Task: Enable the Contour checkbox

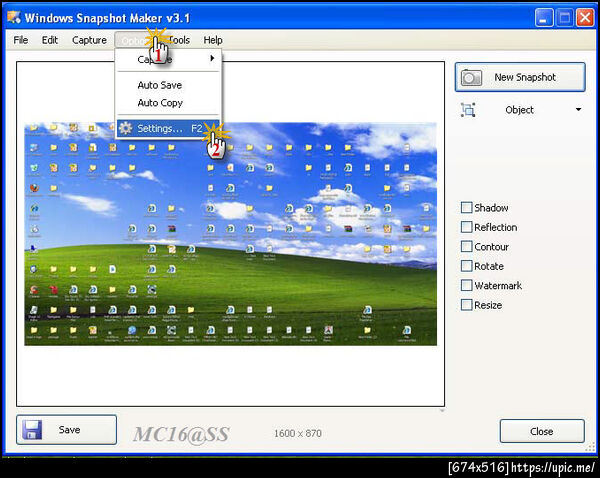Action: 466,246
